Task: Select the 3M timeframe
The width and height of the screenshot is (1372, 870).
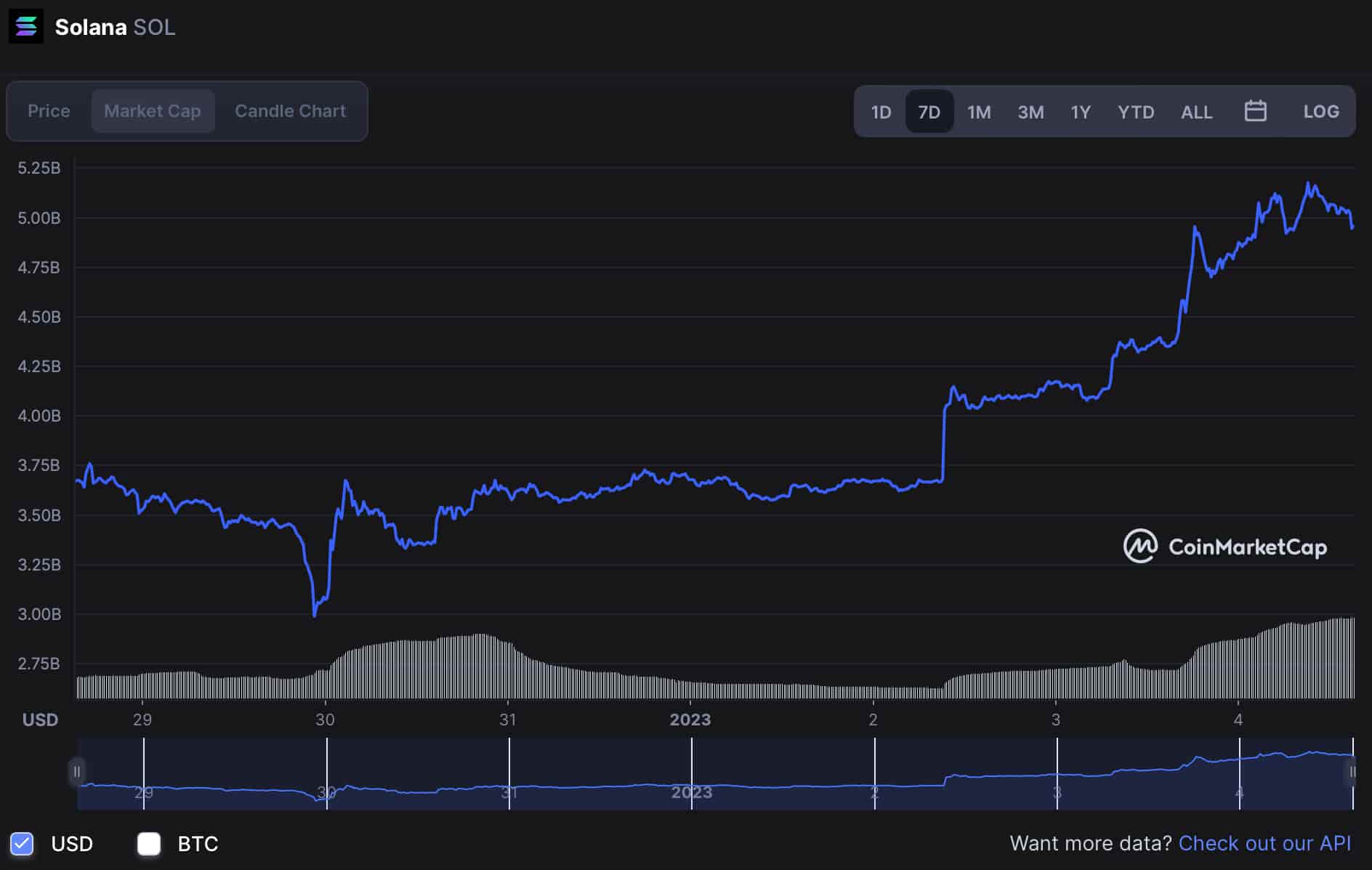Action: 1030,111
